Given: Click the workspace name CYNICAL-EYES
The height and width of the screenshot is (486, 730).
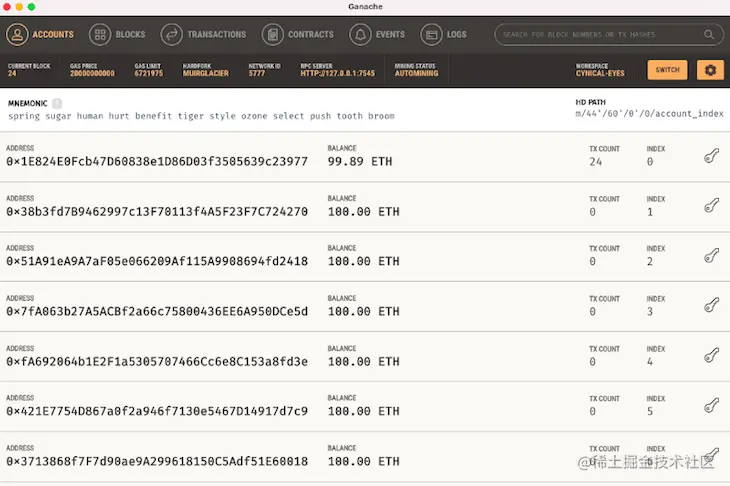Looking at the screenshot, I should 600,73.
